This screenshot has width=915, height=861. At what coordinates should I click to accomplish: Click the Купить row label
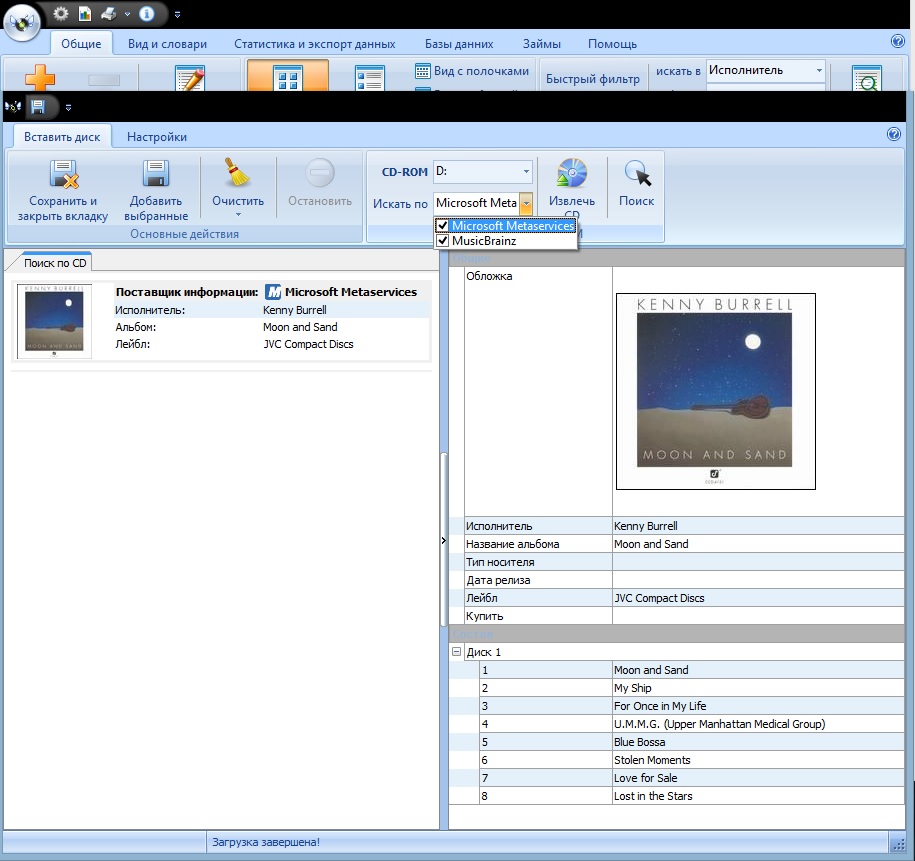point(484,616)
